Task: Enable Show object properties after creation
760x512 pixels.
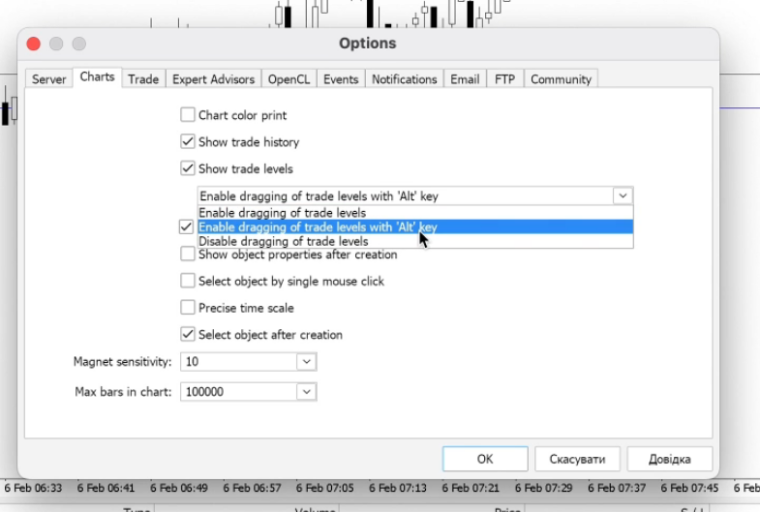Action: click(188, 254)
